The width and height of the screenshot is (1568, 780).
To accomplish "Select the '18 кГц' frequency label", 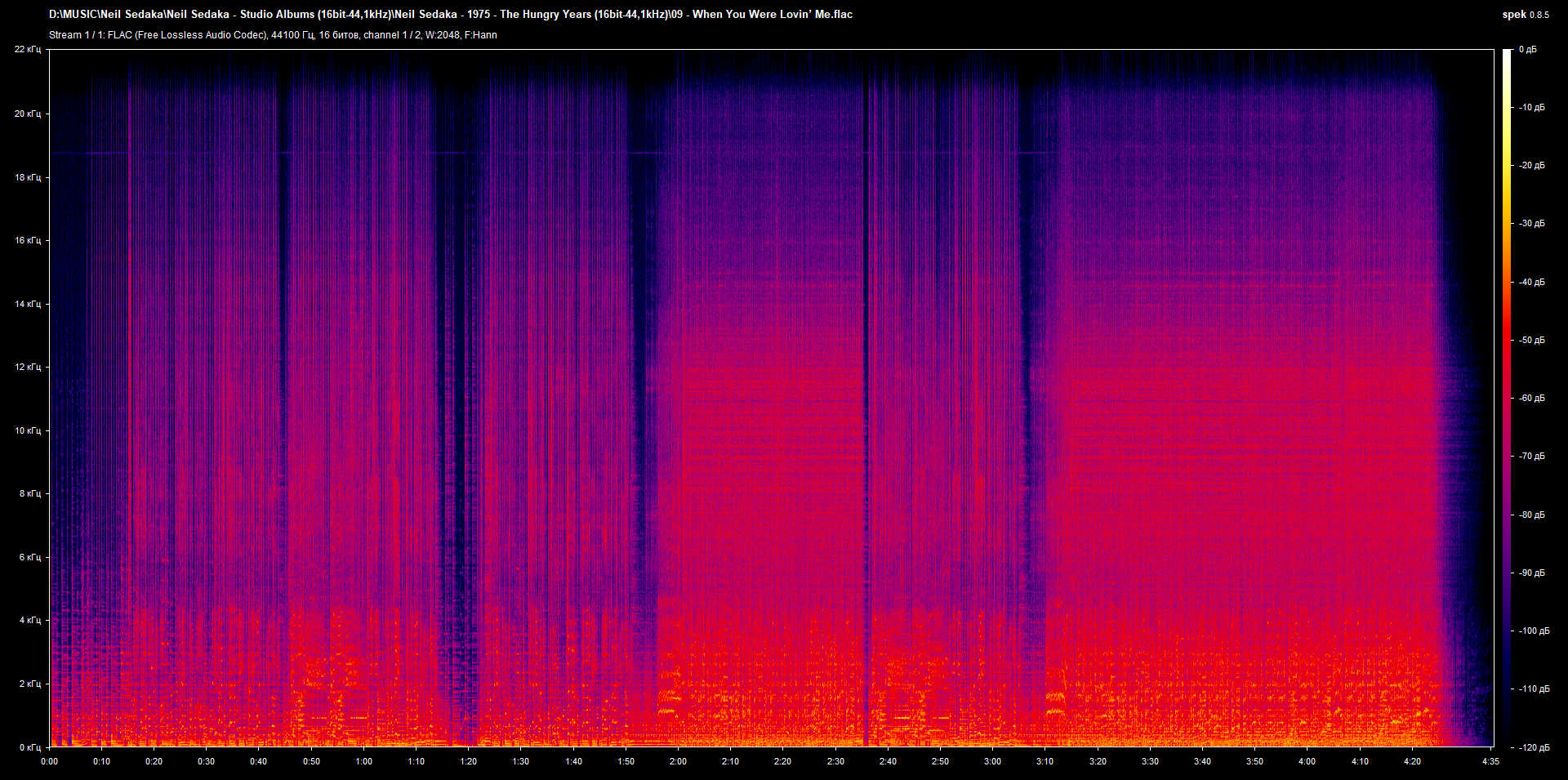I will coord(28,177).
